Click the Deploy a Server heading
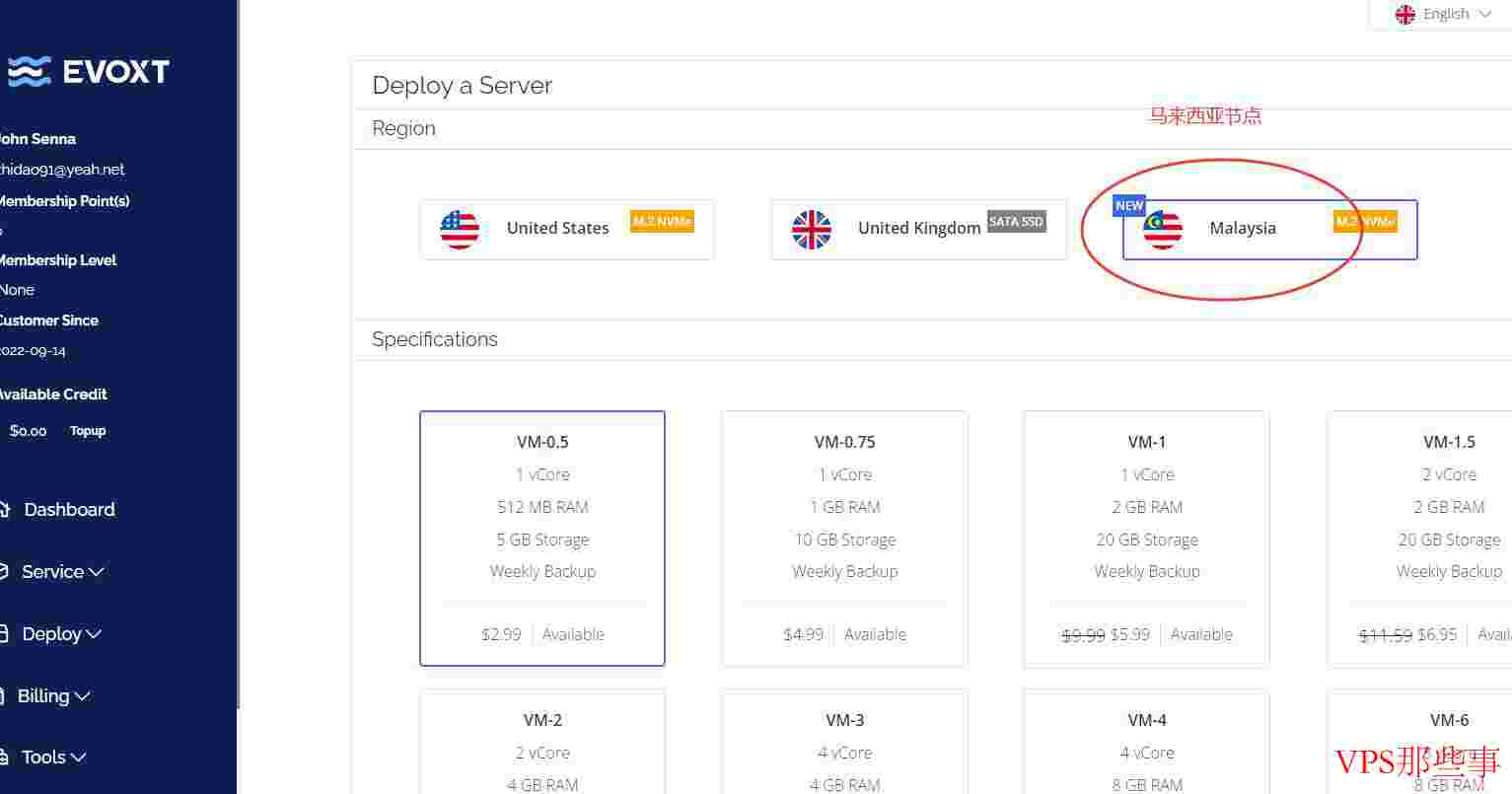Screen dimensions: 1512x794 462,86
